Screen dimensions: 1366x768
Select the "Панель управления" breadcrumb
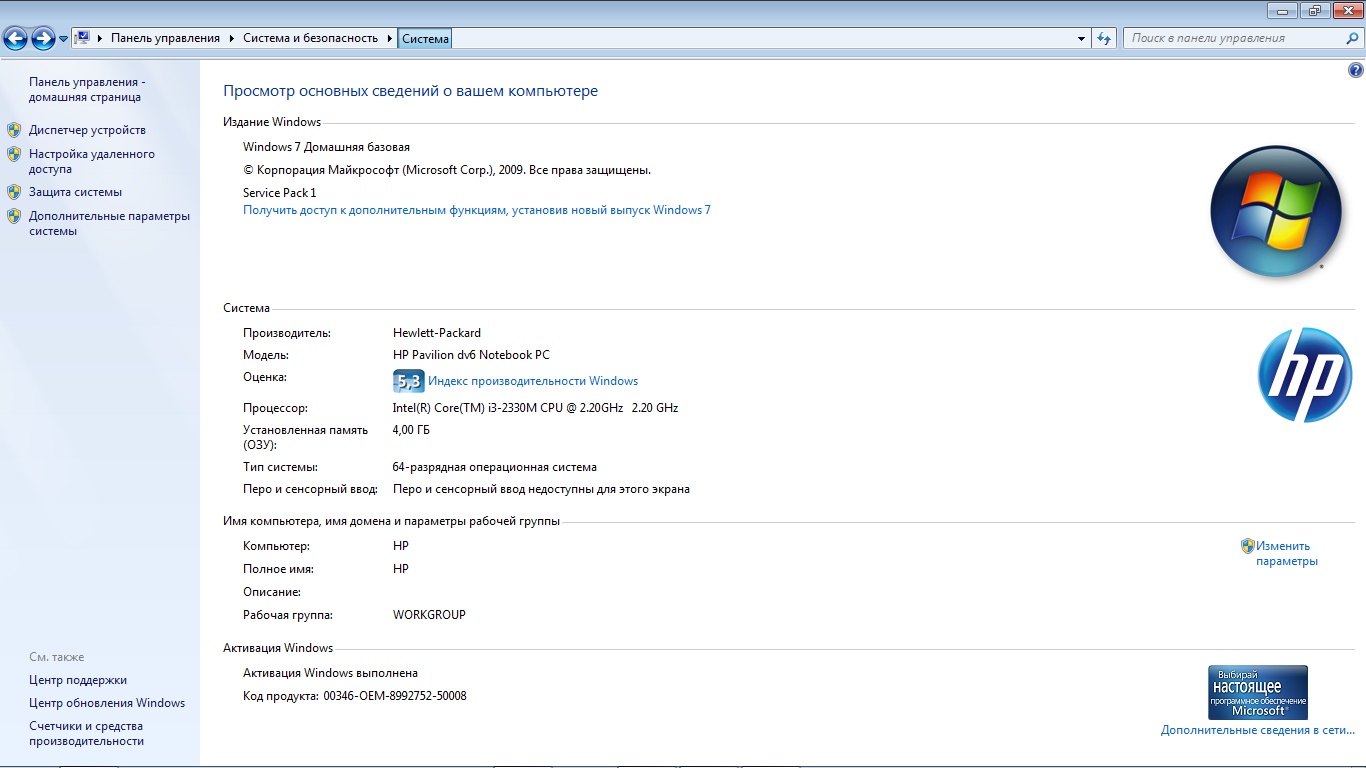[x=165, y=38]
